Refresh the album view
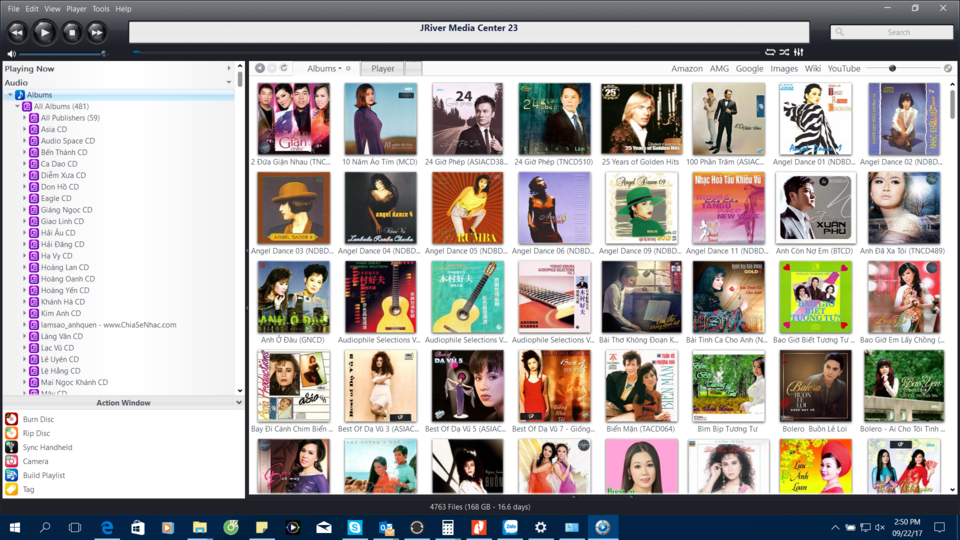Screen dimensions: 960x540 click(x=284, y=68)
